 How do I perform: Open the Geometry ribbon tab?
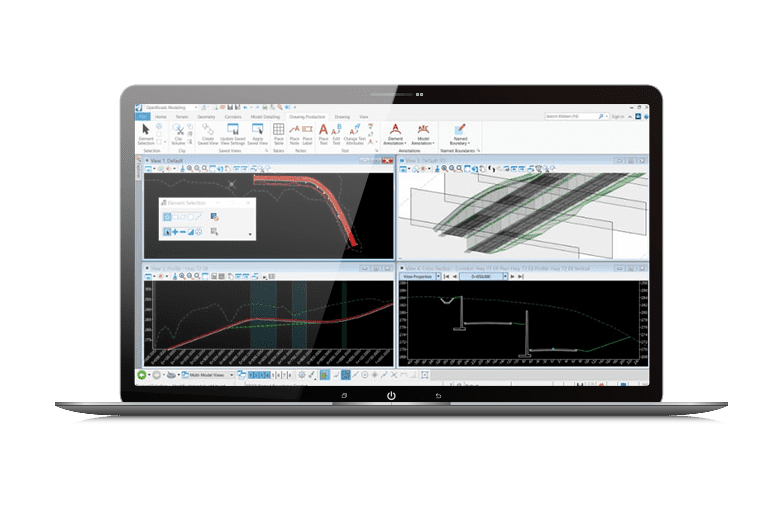point(206,117)
